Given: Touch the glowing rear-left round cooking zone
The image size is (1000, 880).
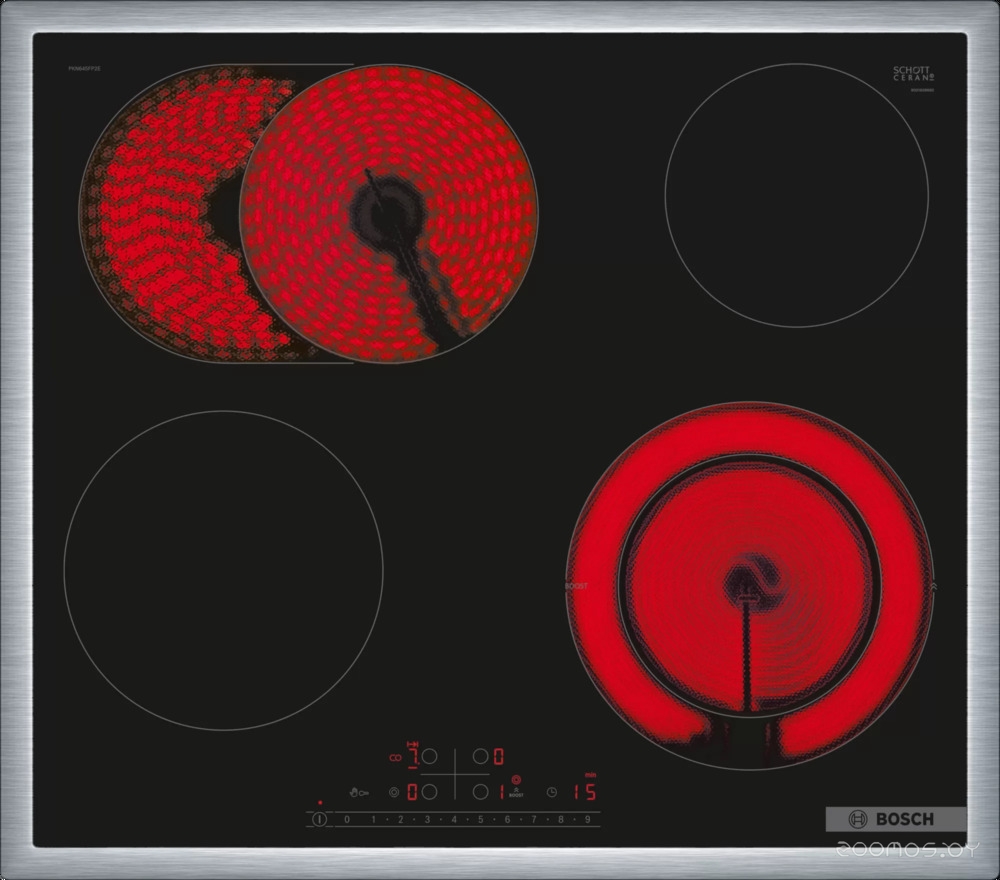Looking at the screenshot, I should coord(388,213).
